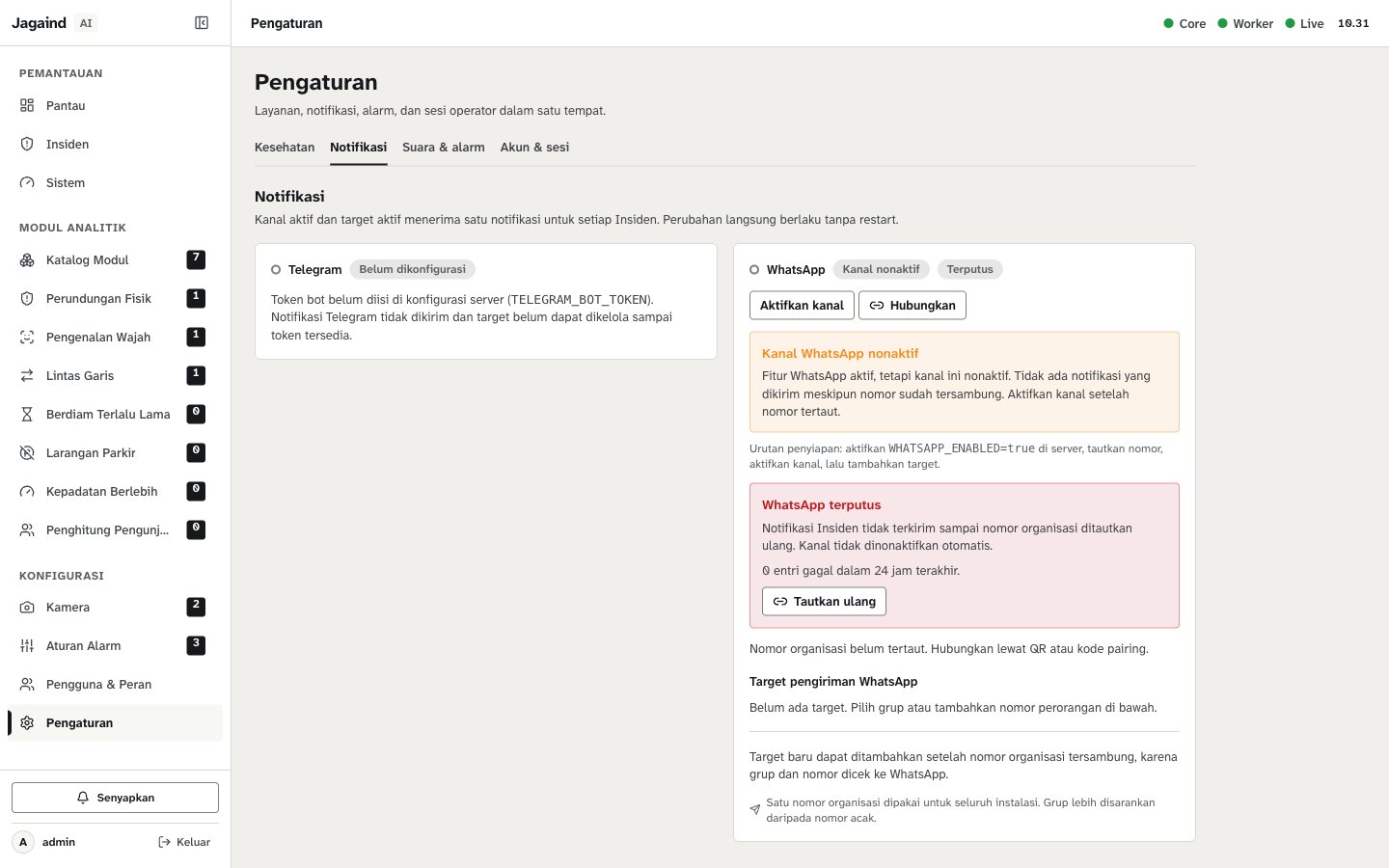Click the Kepadatan Berlebih gauge icon

coord(27,491)
